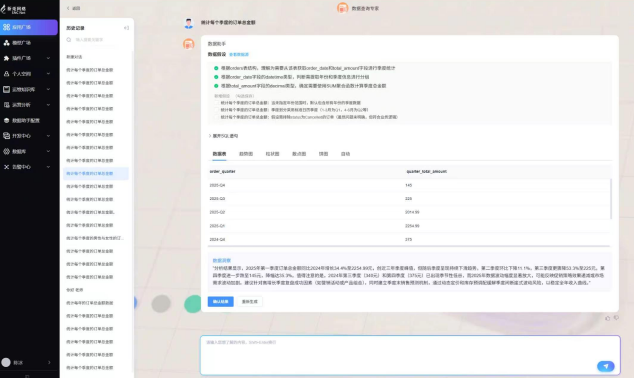Viewport: 634px width, 378px height.
Task: Click the thumbs-down feedback icon
Action: pyautogui.click(x=616, y=318)
